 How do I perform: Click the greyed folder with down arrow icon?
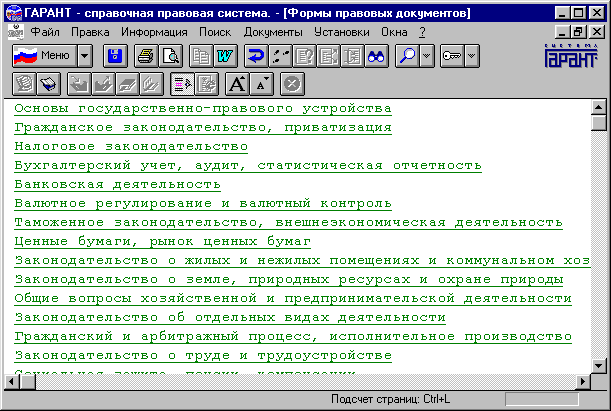[79, 84]
